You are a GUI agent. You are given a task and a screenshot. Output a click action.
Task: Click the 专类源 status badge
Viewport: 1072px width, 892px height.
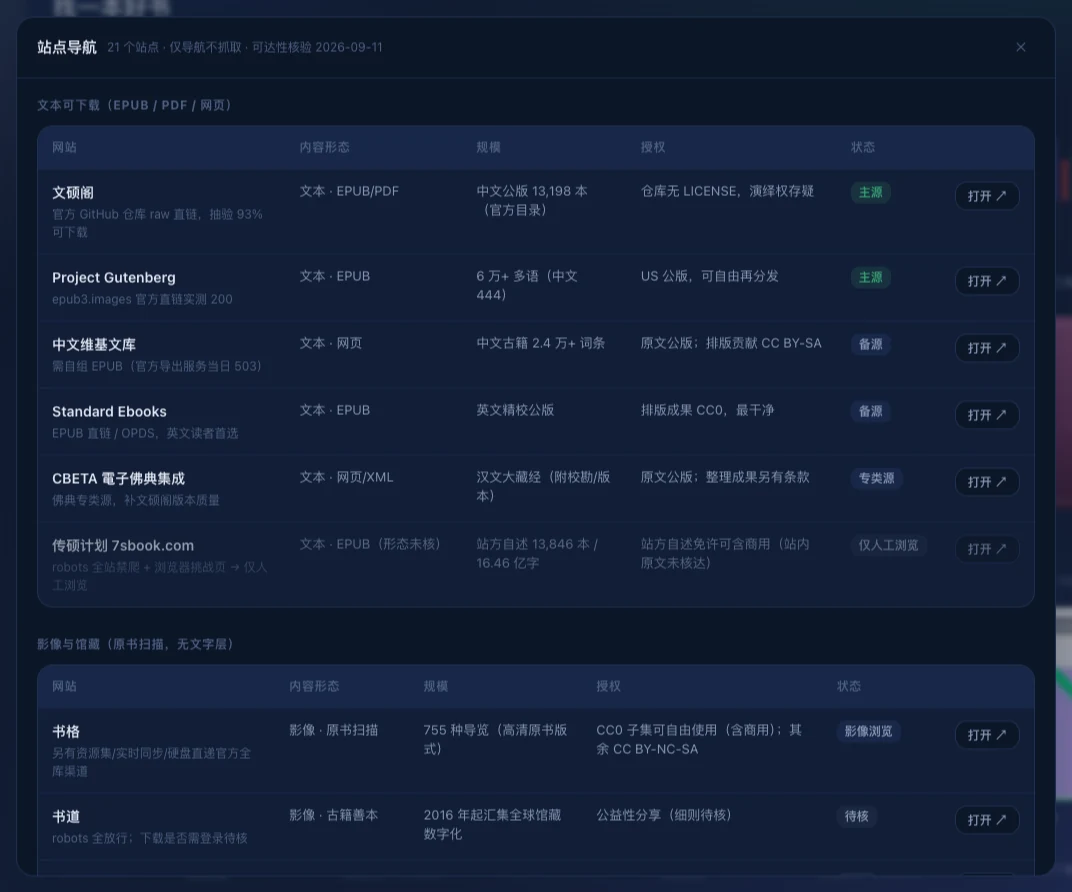[x=876, y=478]
